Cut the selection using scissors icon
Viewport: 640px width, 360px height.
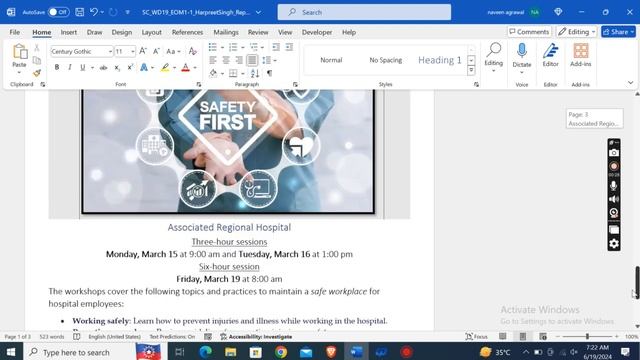[37, 48]
